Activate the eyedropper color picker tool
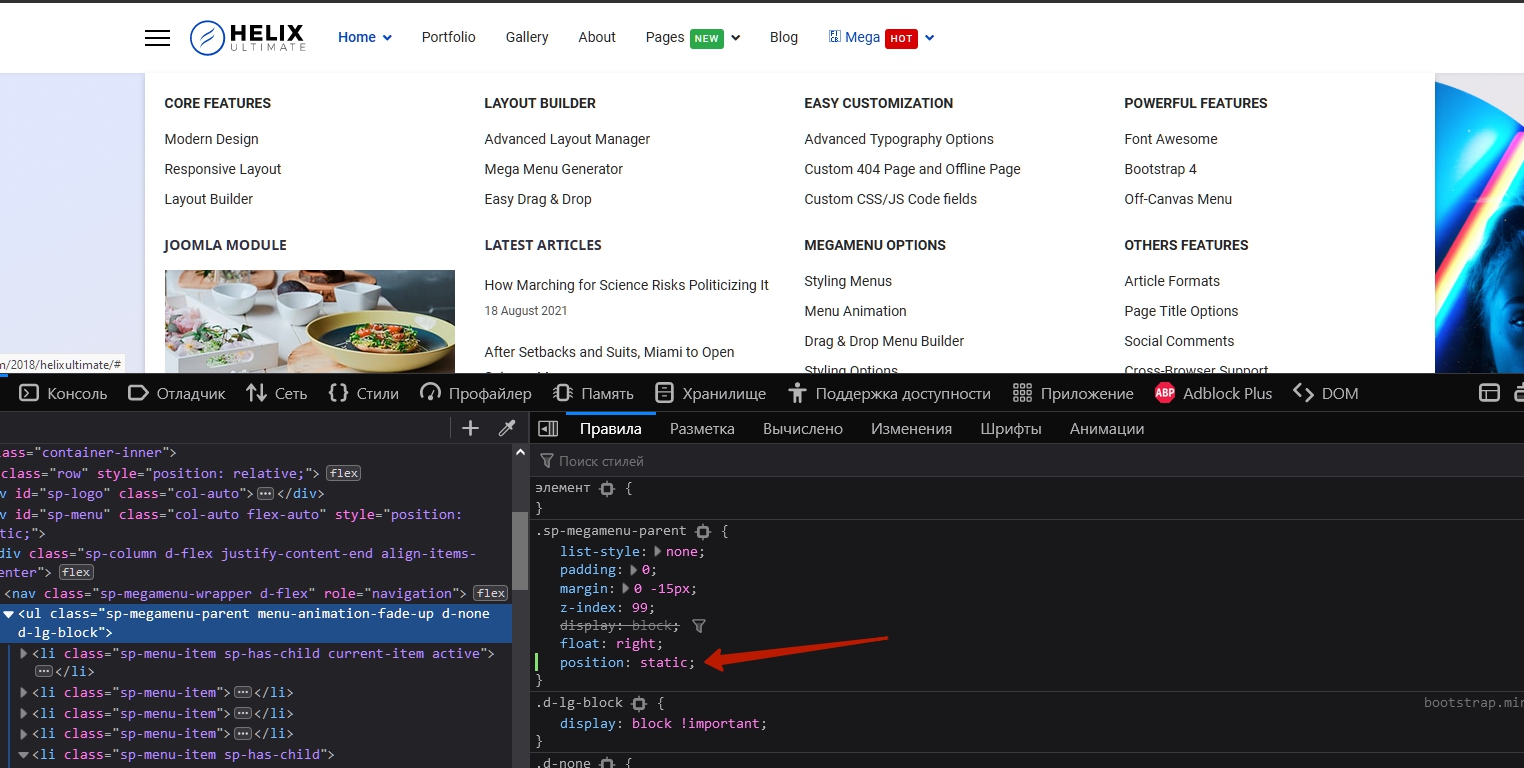The width and height of the screenshot is (1524, 768). tap(507, 429)
